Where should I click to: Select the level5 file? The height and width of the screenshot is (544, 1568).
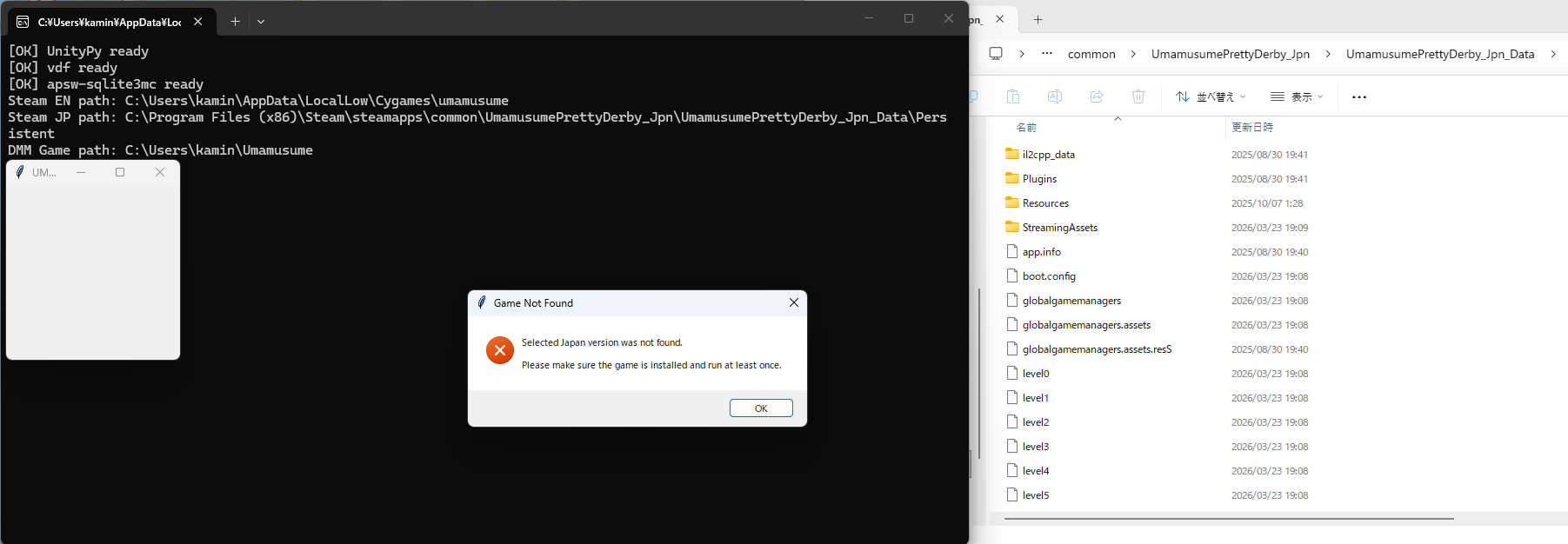point(1036,495)
